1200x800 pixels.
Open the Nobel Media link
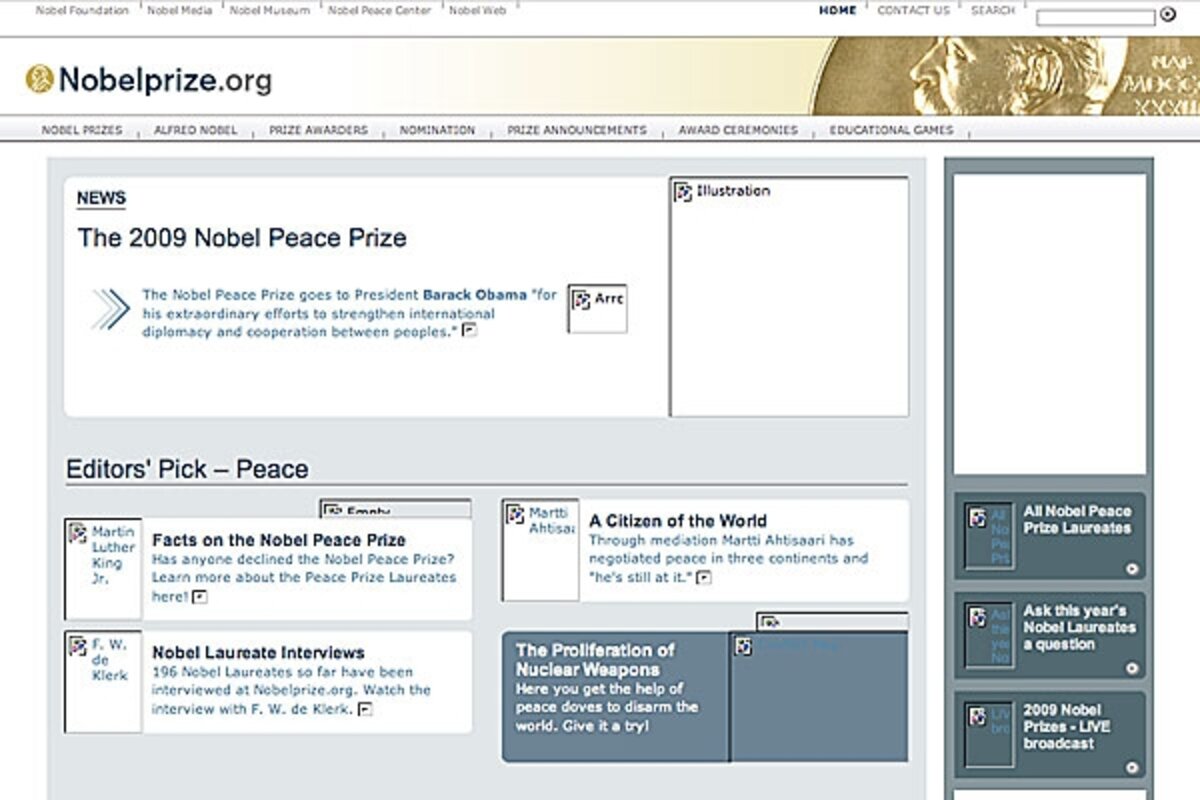click(179, 10)
